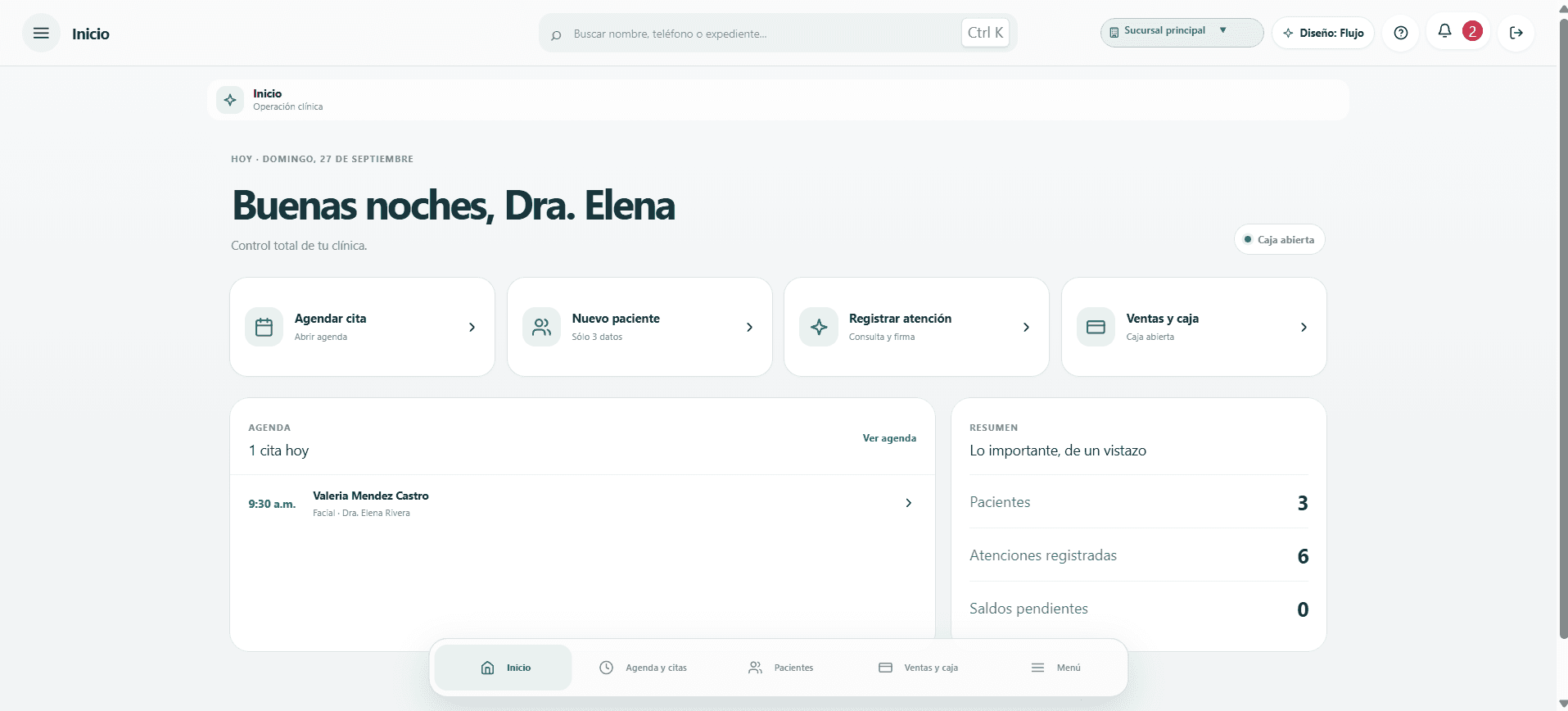Click the 'Abrir agenda' subtitle
This screenshot has width=1568, height=711.
pos(321,337)
